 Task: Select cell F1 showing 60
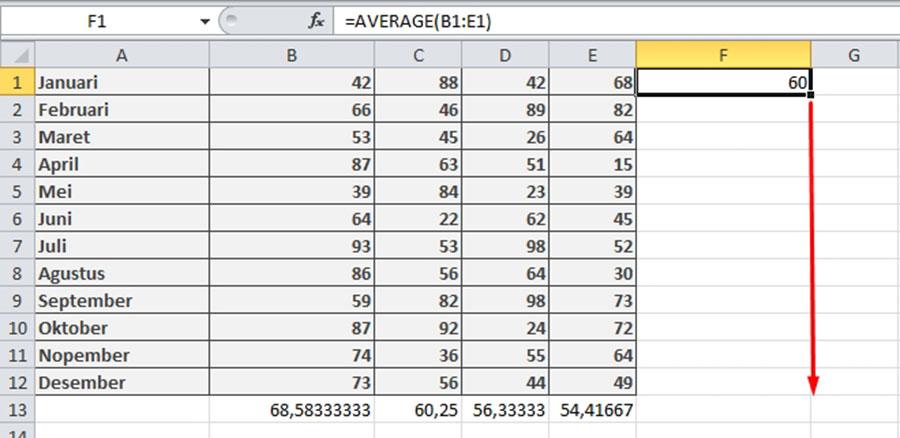tap(723, 83)
